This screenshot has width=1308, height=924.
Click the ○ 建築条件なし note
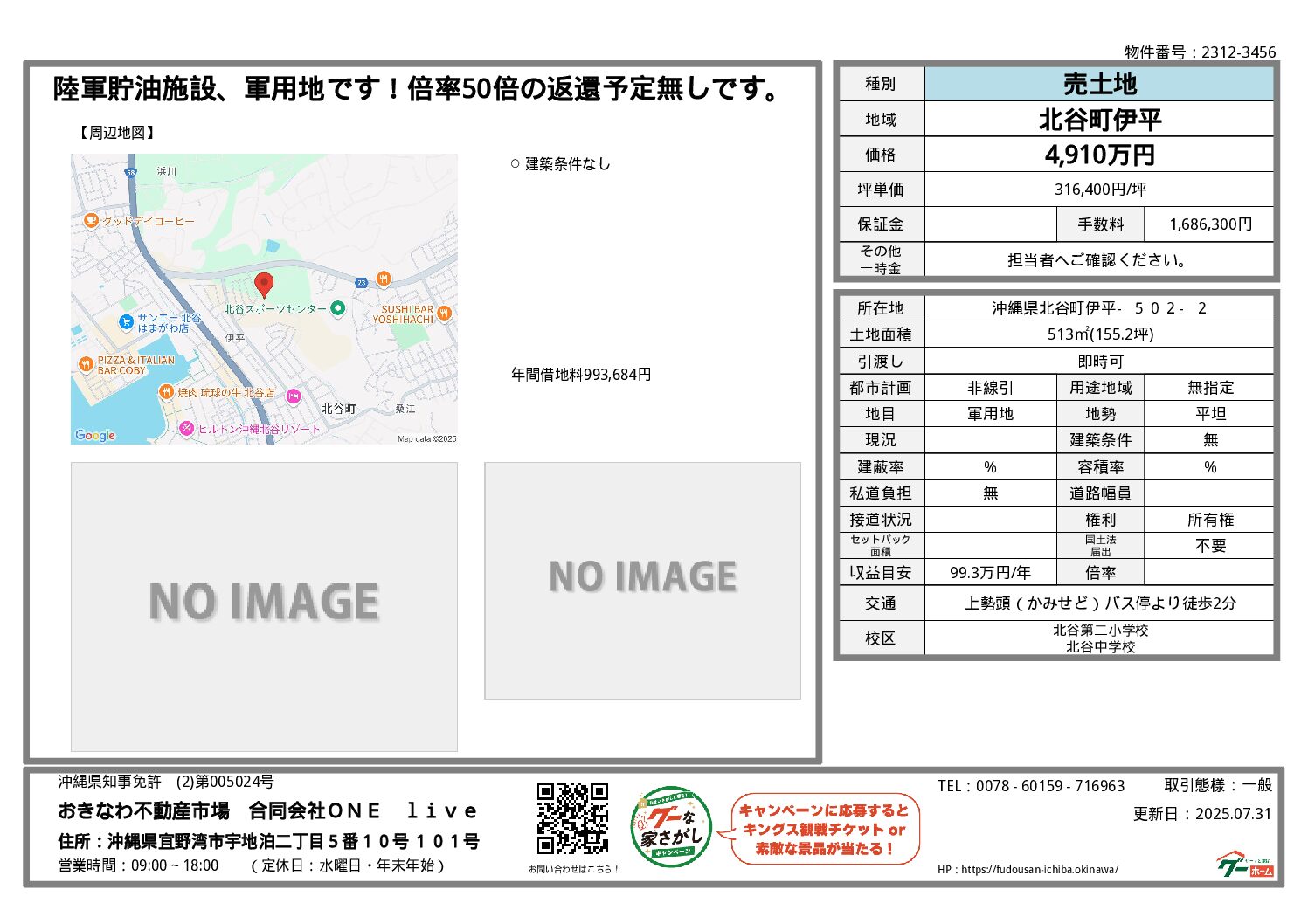[560, 164]
